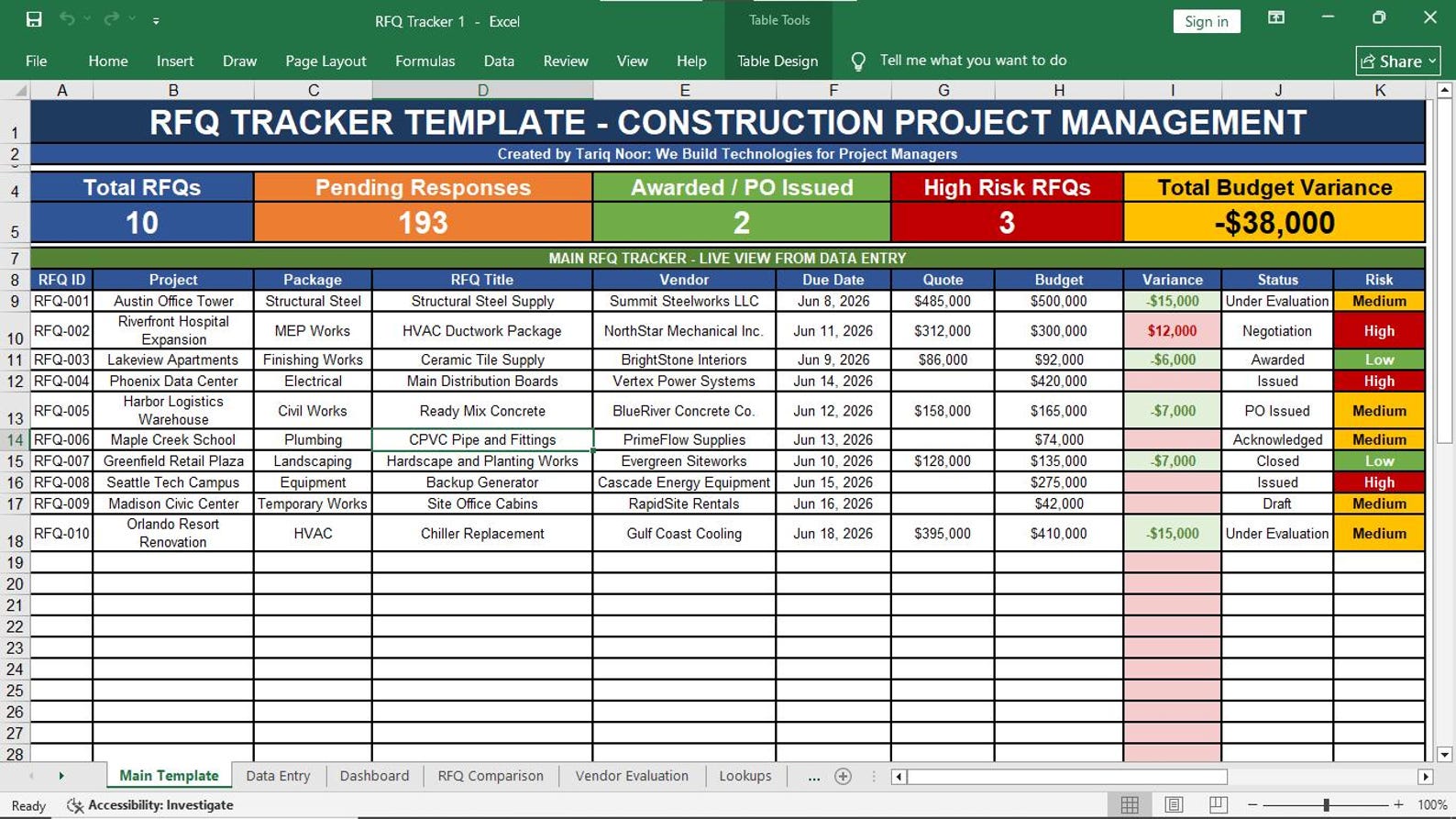Image resolution: width=1456 pixels, height=819 pixels.
Task: Select the 'Gulf Coast Cooling' vendor cell
Action: coord(684,534)
